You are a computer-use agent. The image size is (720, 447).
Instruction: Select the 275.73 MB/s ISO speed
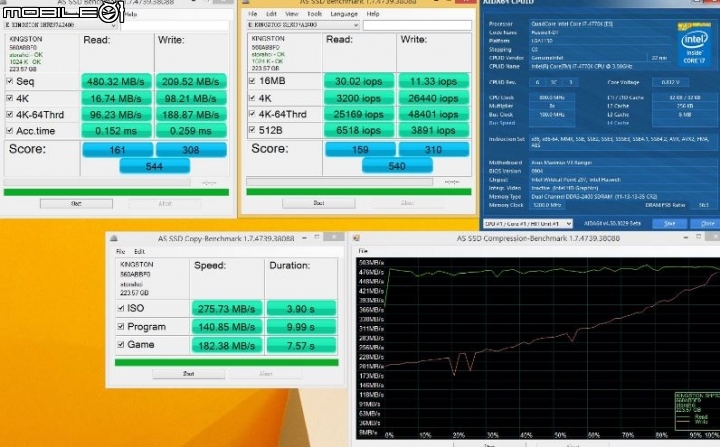tap(226, 309)
